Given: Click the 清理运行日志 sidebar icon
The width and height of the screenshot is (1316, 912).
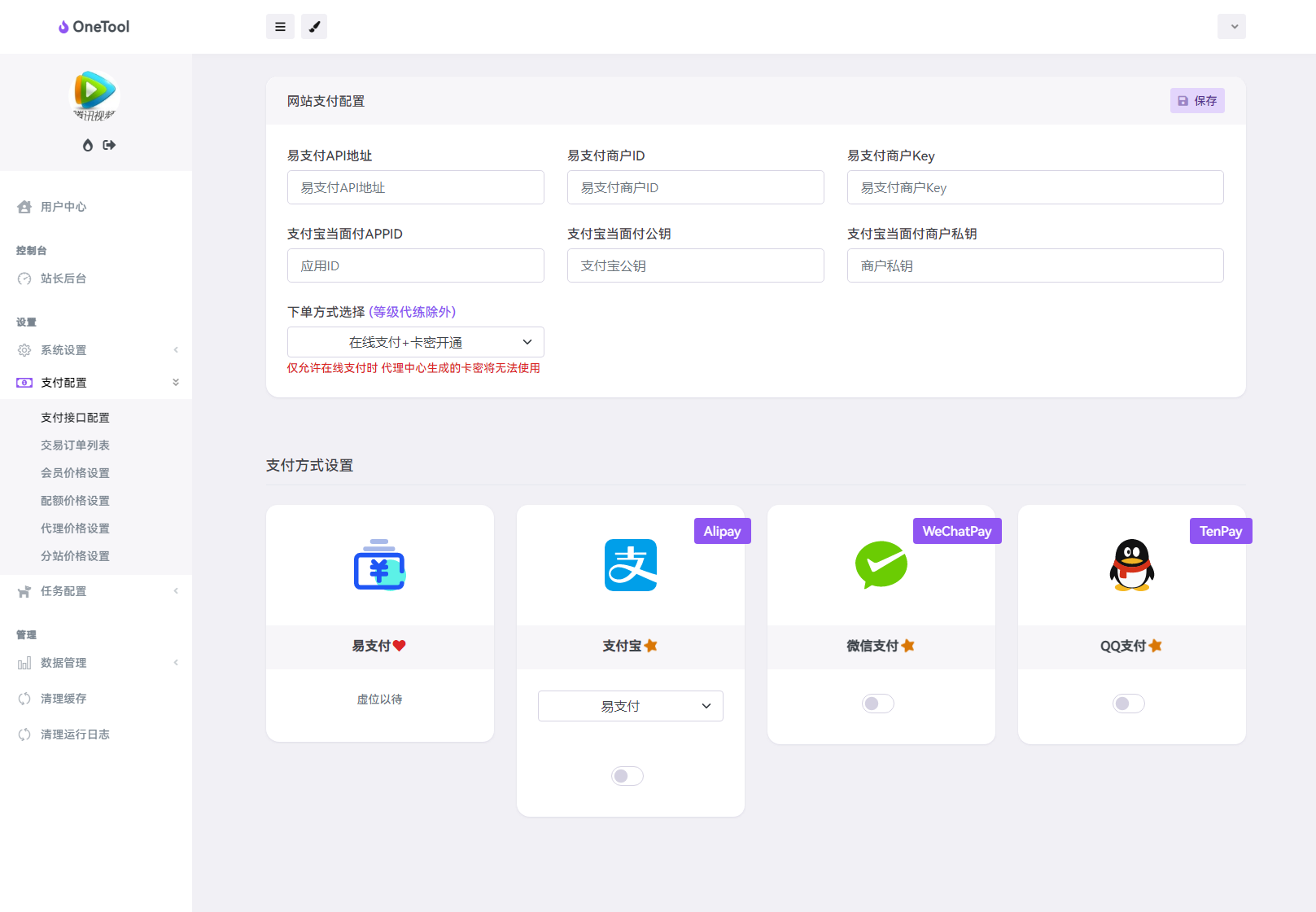Looking at the screenshot, I should coord(24,734).
